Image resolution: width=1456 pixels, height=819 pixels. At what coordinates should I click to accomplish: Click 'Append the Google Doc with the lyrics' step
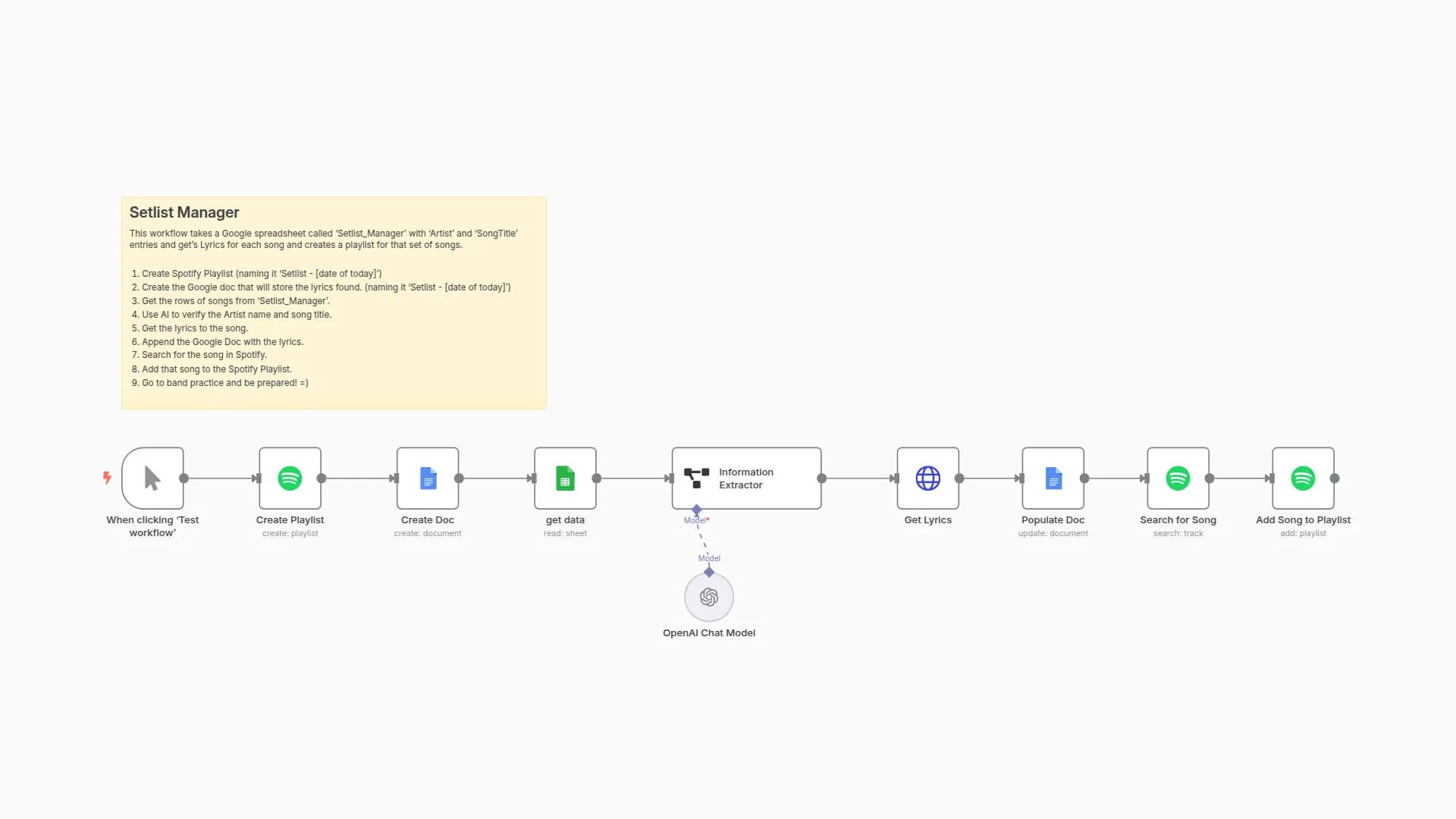coord(222,342)
